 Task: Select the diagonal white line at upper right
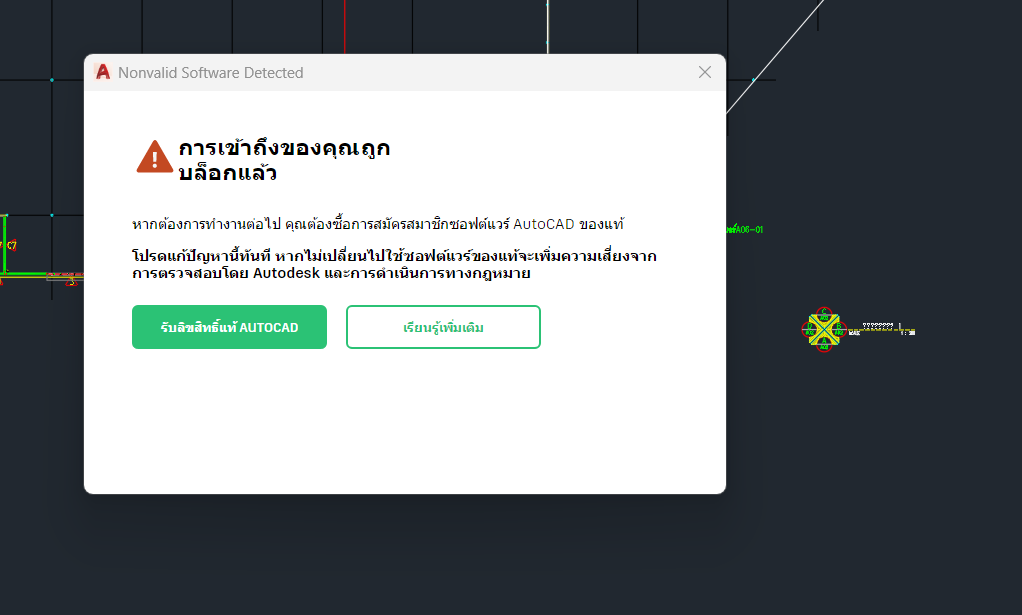(x=776, y=57)
